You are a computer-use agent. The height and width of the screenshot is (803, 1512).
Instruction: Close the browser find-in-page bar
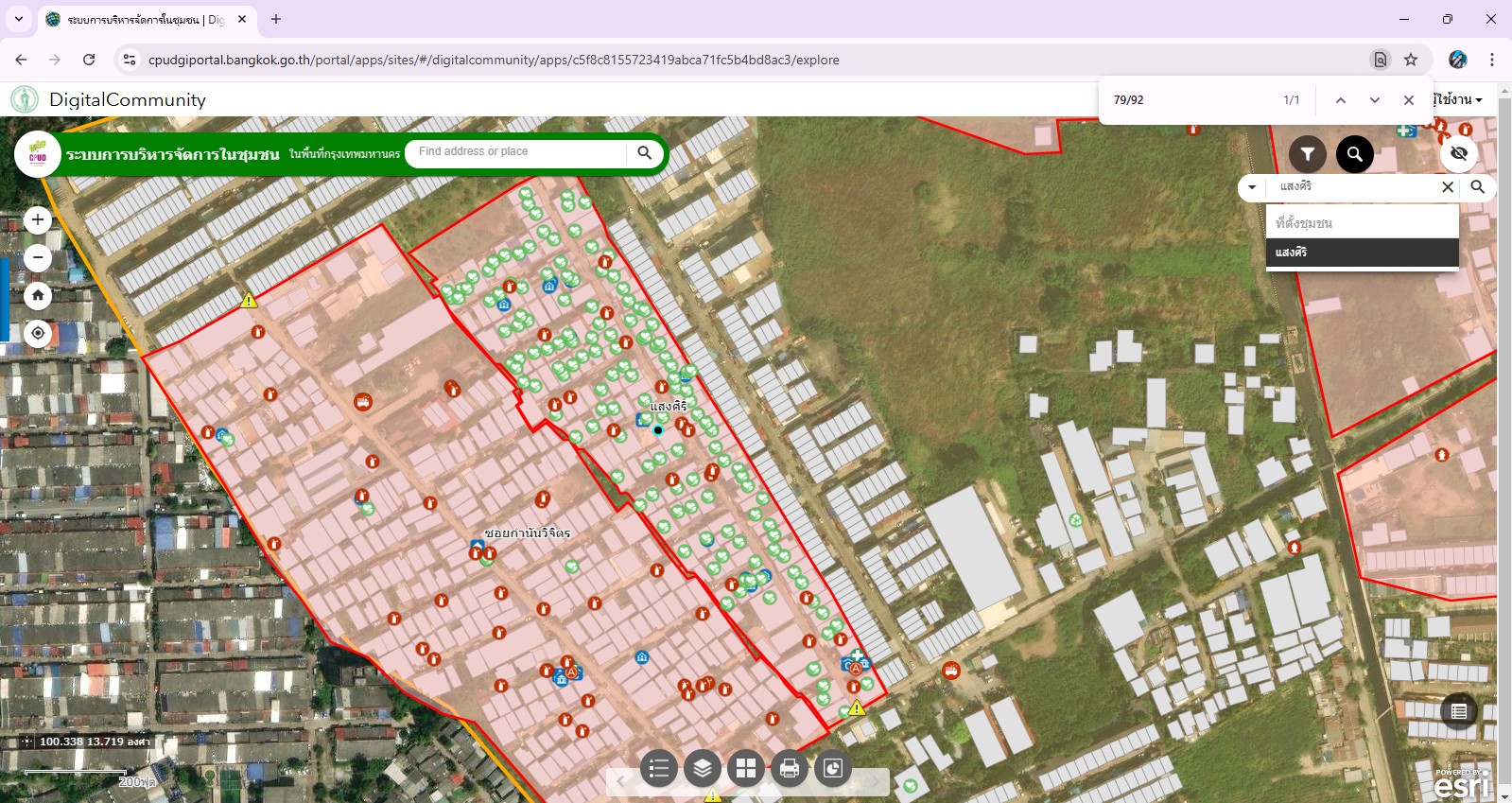tap(1408, 100)
